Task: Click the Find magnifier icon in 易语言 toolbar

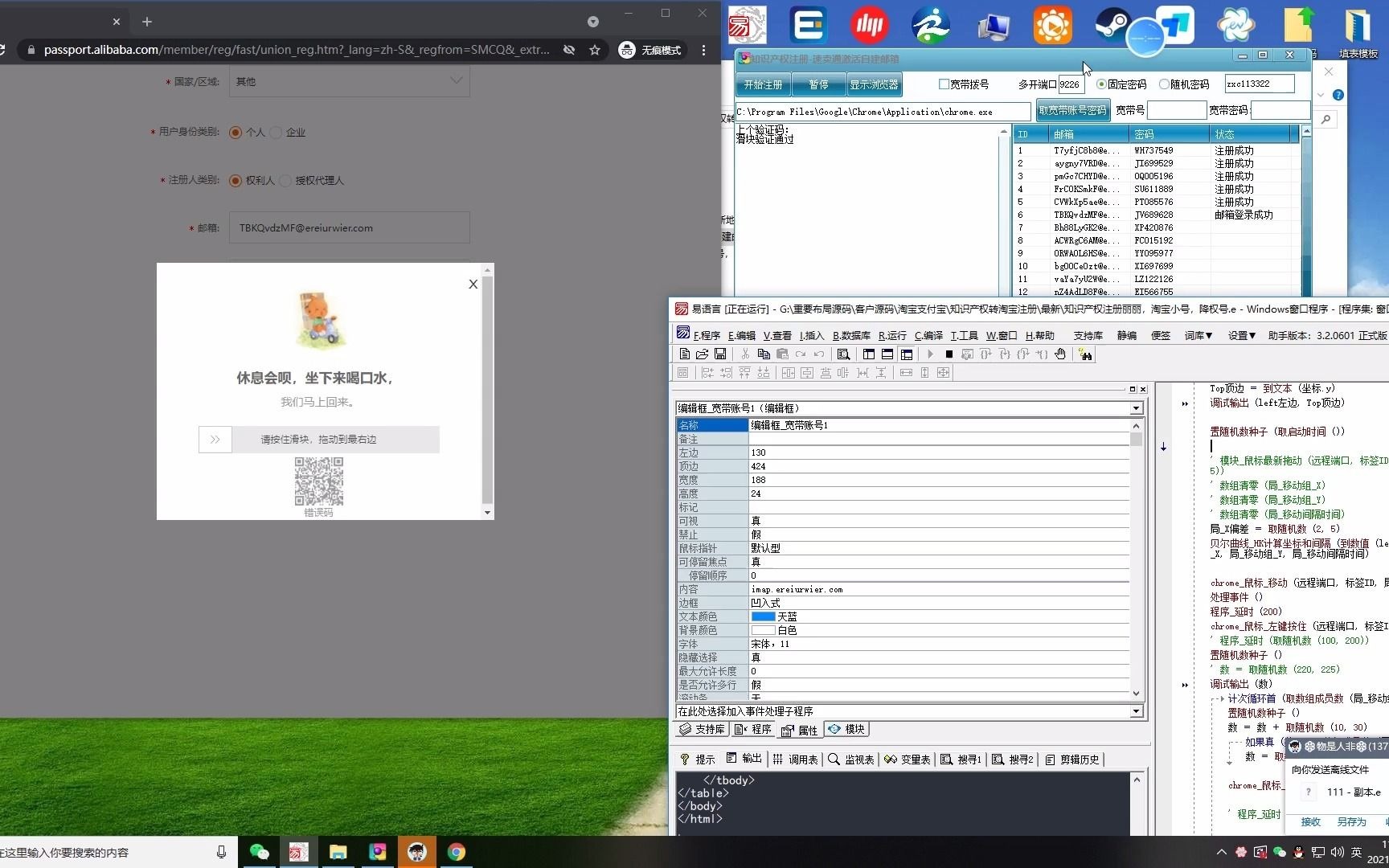Action: click(843, 354)
